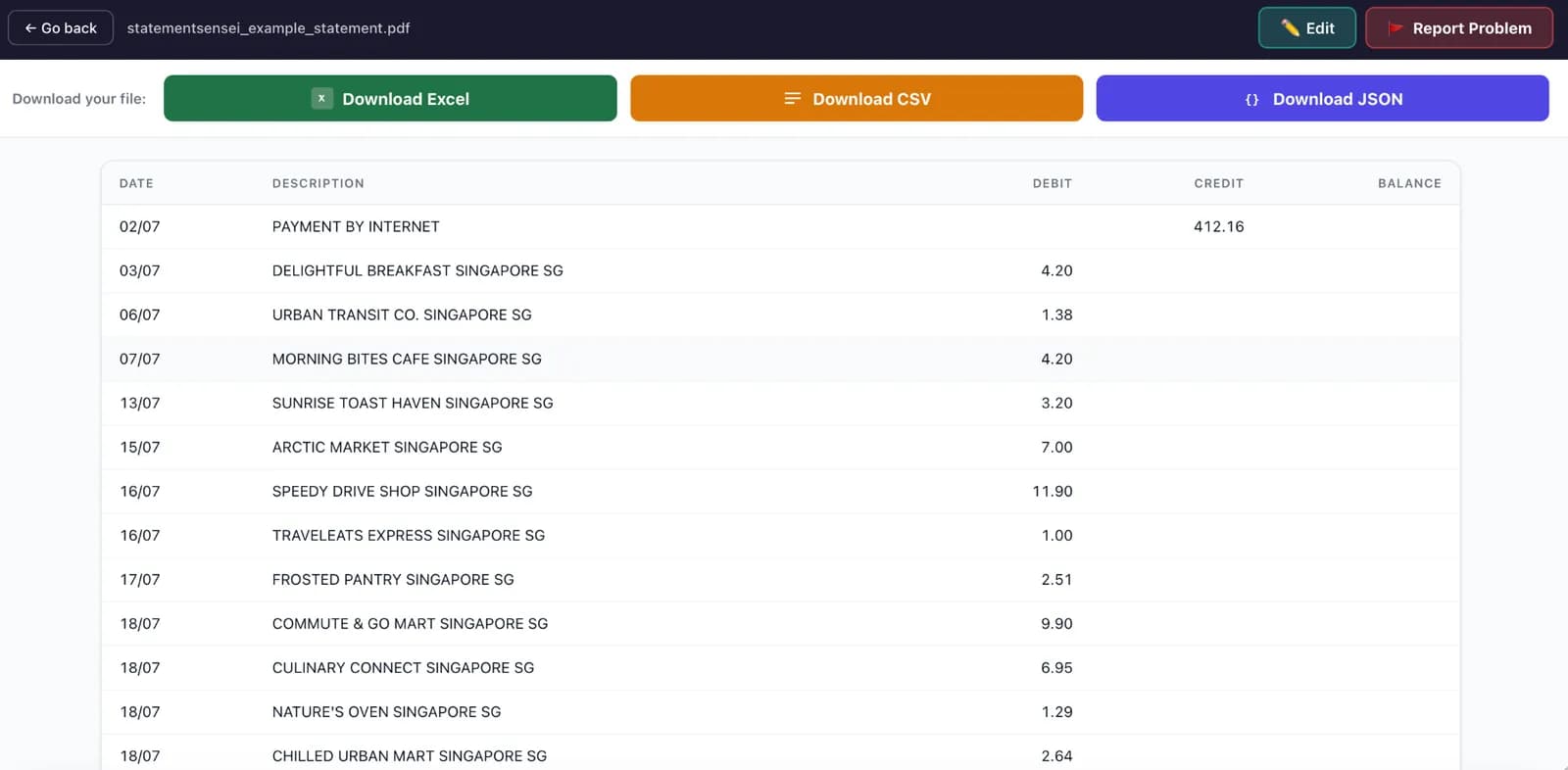
Task: Select the PAYMENT BY INTERNET description
Action: (x=356, y=226)
